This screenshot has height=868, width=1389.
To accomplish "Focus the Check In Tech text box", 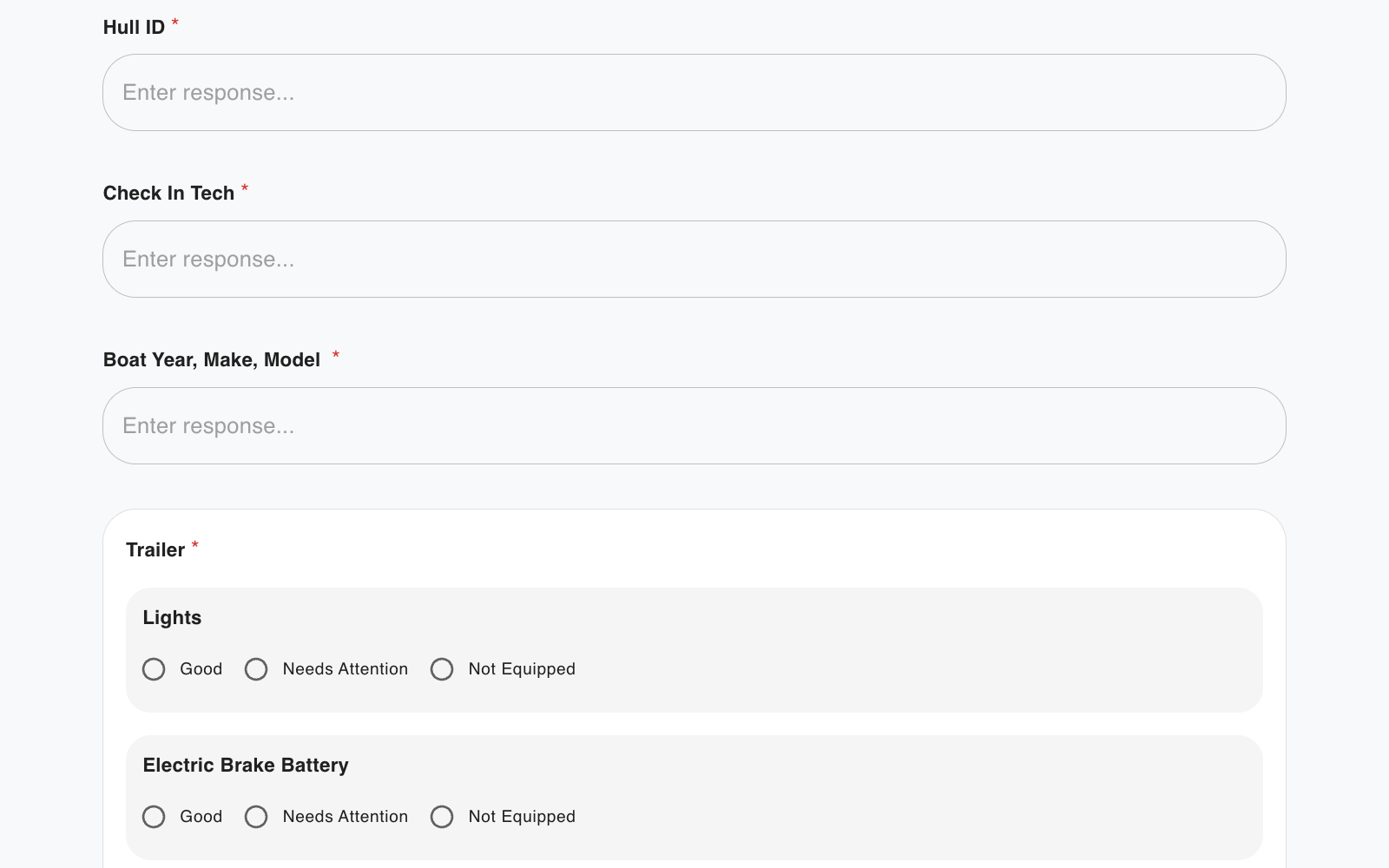I will [694, 260].
